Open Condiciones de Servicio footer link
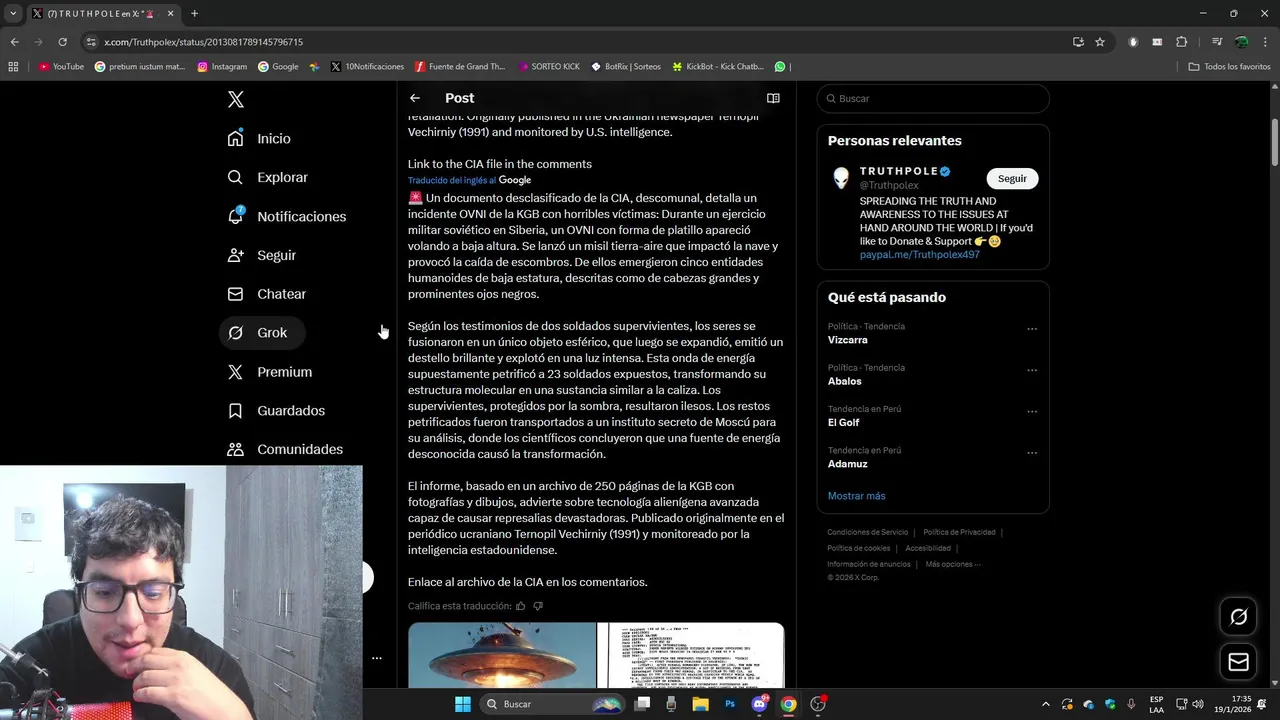Viewport: 1280px width, 720px height. 867,532
